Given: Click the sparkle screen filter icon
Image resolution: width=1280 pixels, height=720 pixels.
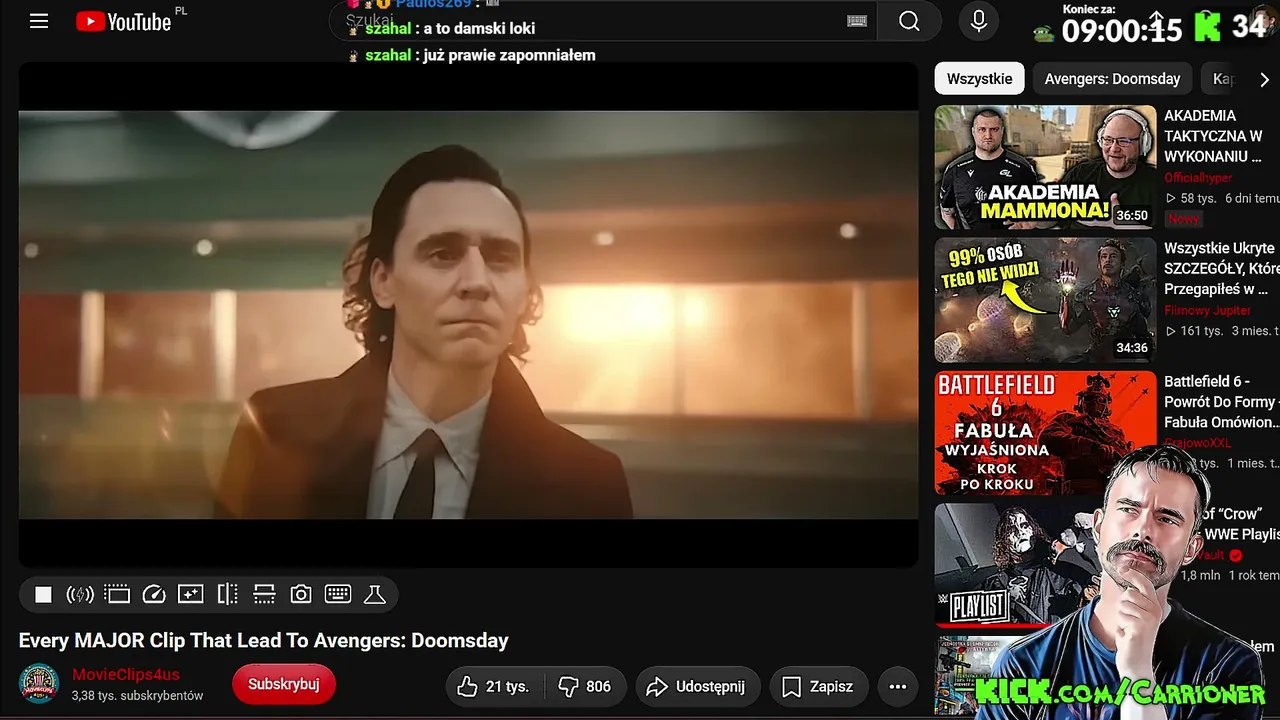Looking at the screenshot, I should click(190, 595).
